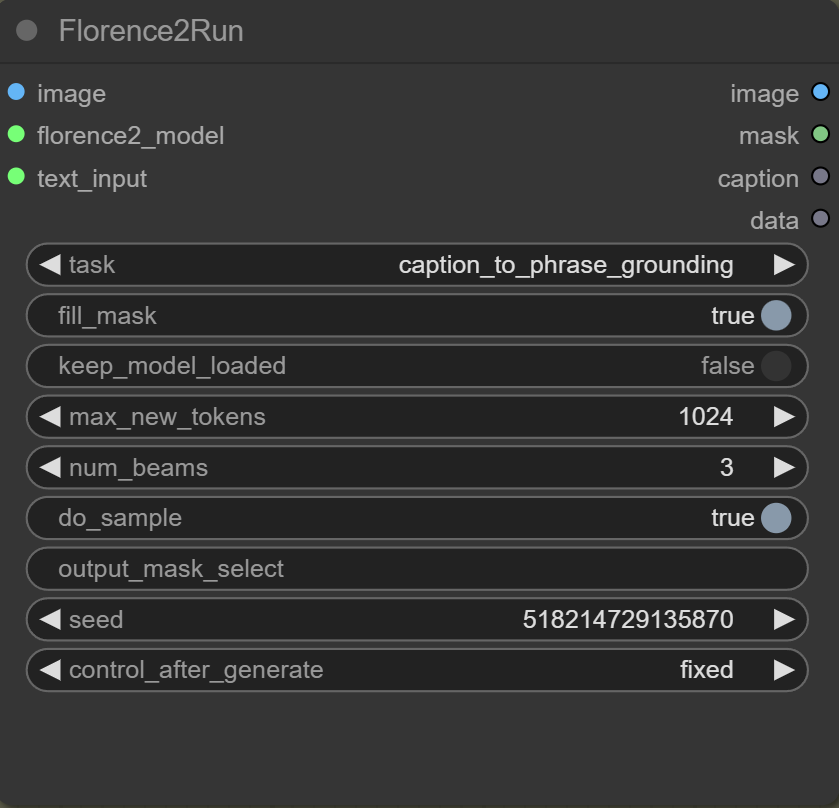Click the image output connector dot
Image resolution: width=839 pixels, height=808 pixels.
click(x=820, y=93)
